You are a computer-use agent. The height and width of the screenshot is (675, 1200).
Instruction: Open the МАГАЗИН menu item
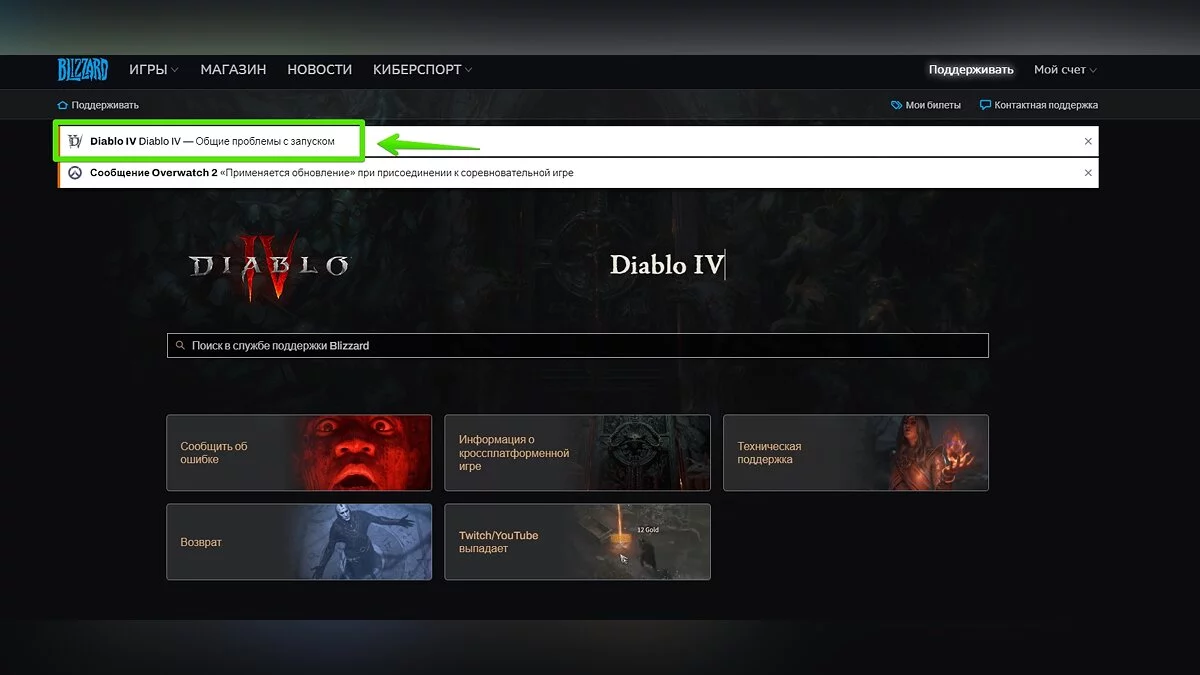233,70
